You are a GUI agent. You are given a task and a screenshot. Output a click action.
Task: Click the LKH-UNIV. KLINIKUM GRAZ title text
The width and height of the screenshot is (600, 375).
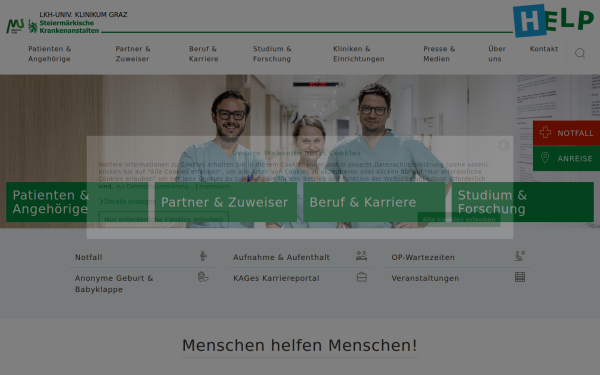coord(83,15)
